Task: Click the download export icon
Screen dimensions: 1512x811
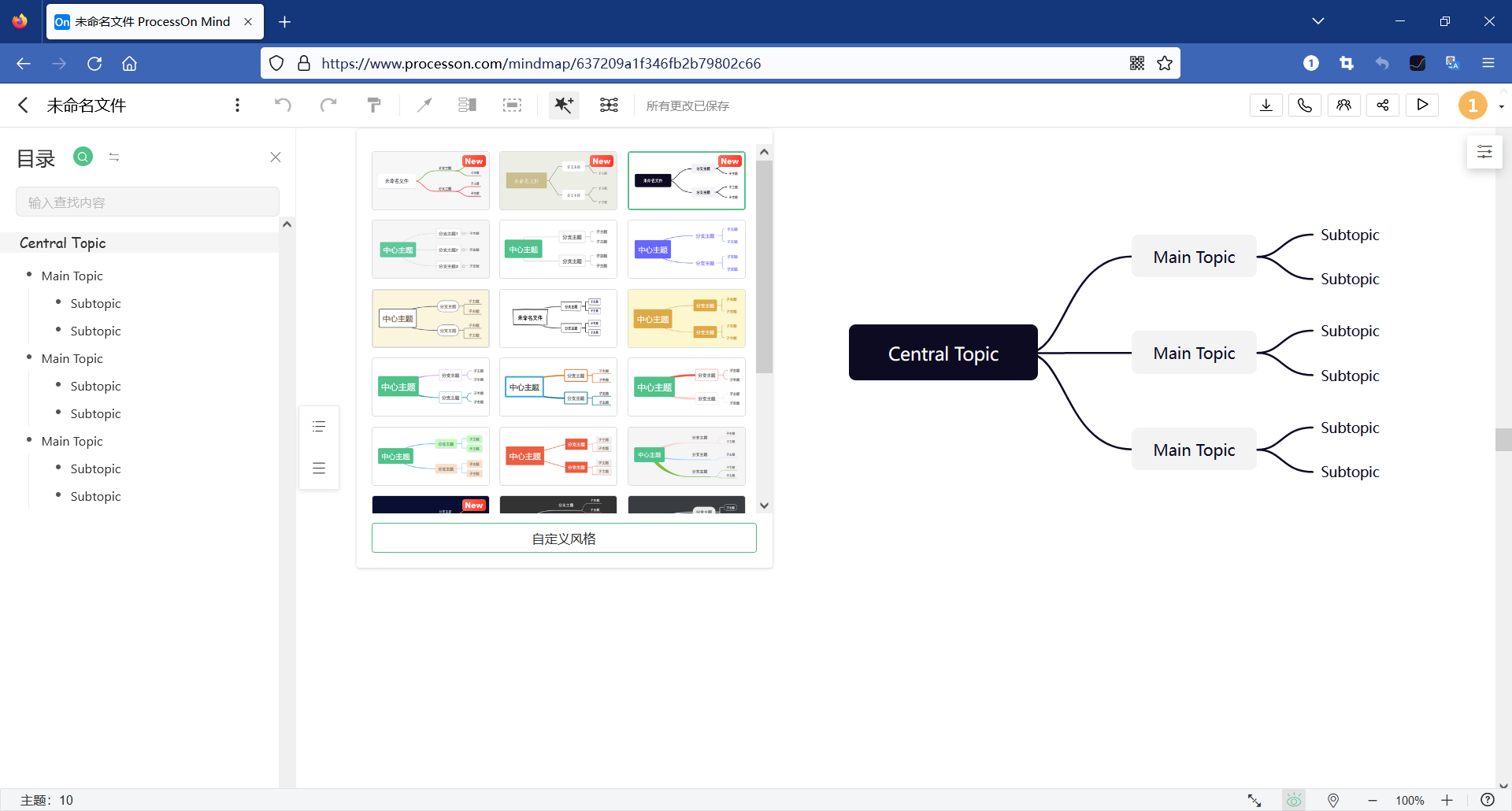Action: pyautogui.click(x=1266, y=105)
